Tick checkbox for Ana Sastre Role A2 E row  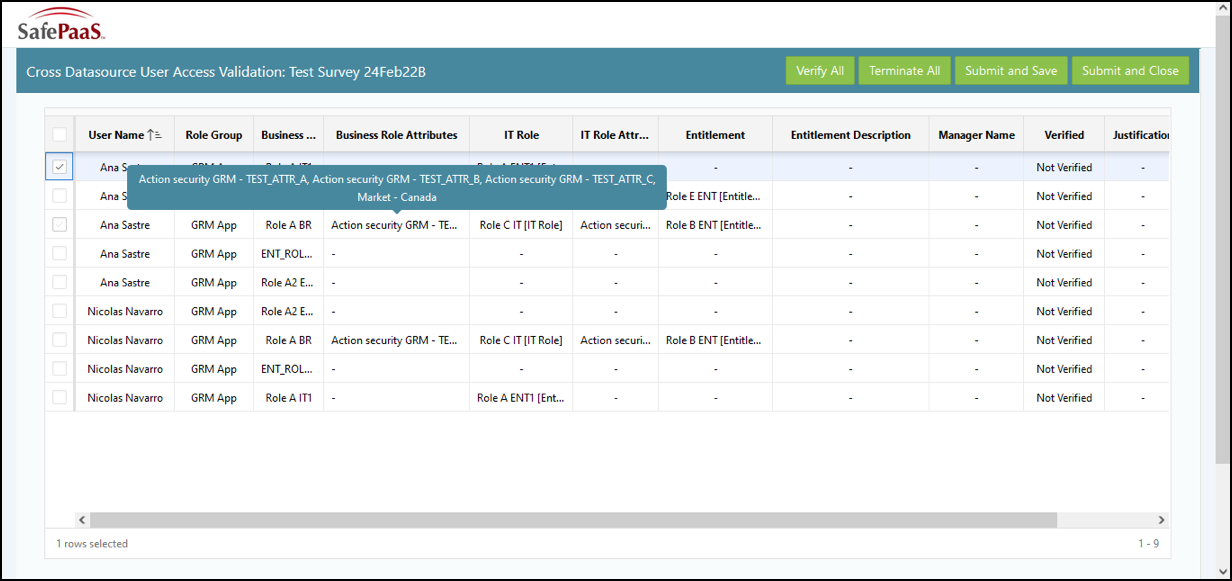(60, 283)
